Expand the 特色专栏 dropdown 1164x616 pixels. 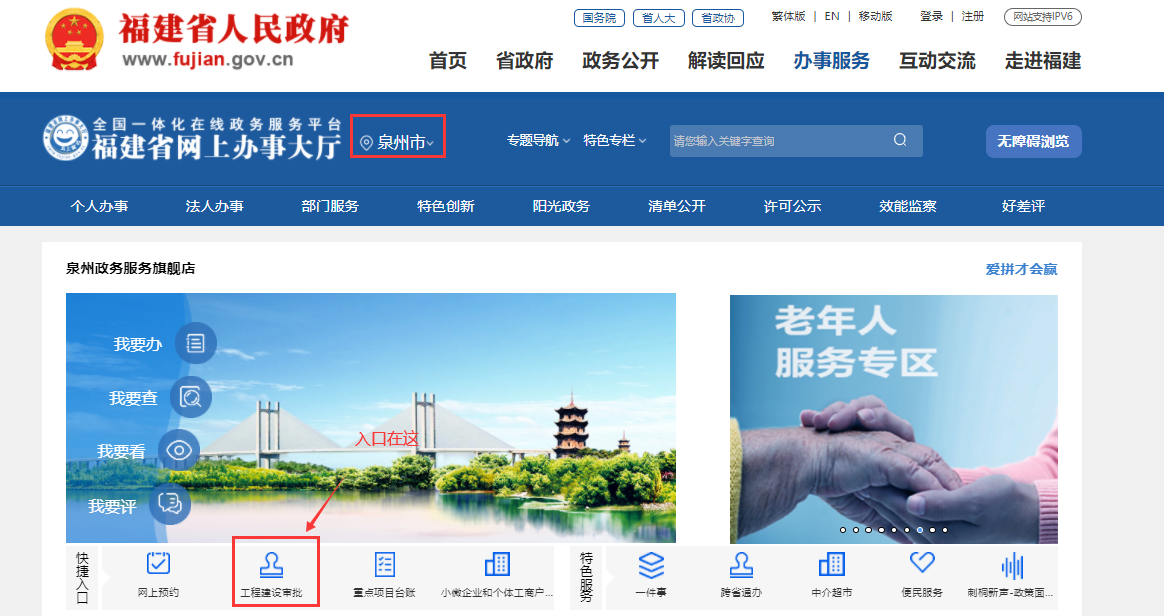pyautogui.click(x=615, y=141)
